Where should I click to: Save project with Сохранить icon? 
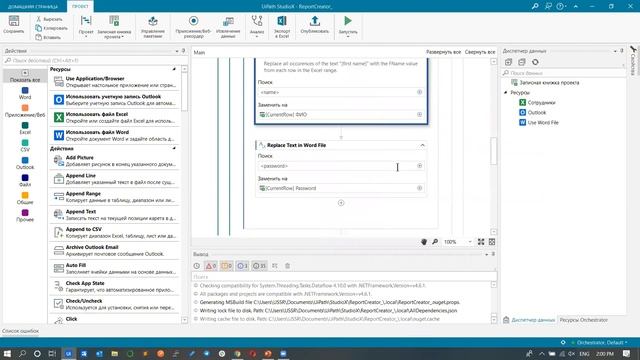(13, 24)
